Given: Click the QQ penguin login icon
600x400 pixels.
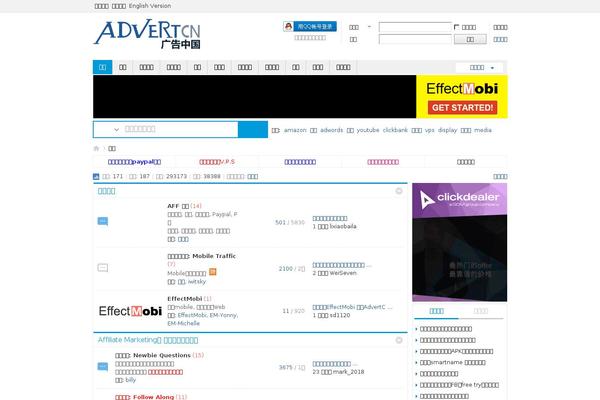Looking at the screenshot, I should point(288,26).
